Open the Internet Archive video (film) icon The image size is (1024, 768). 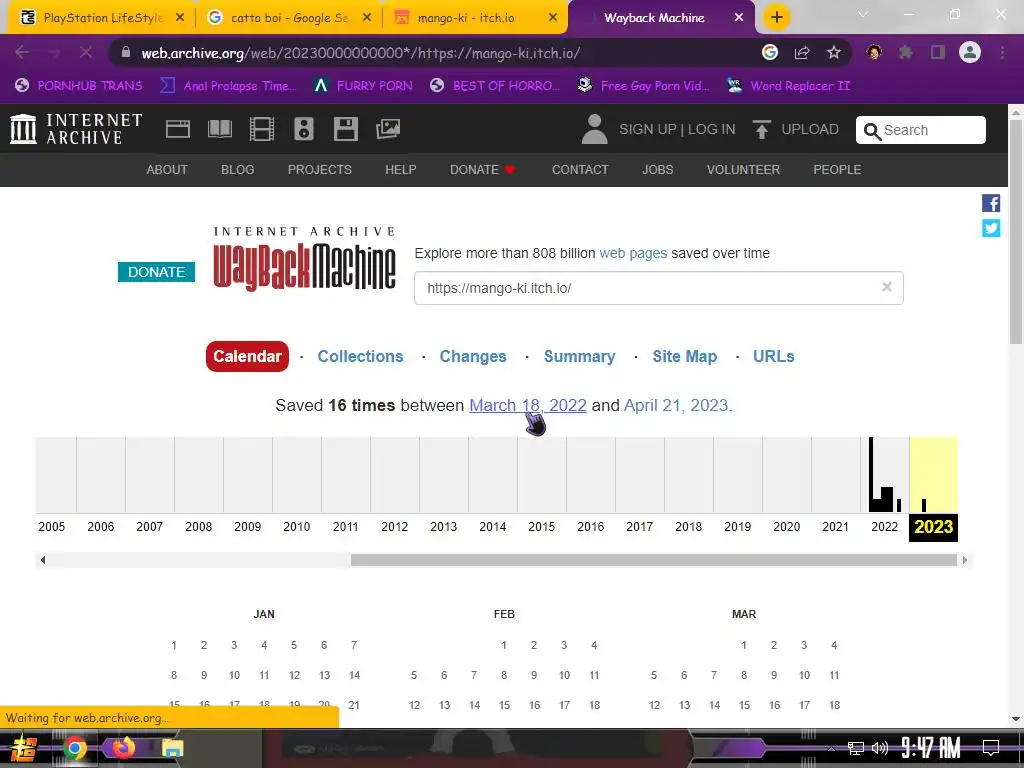[262, 129]
